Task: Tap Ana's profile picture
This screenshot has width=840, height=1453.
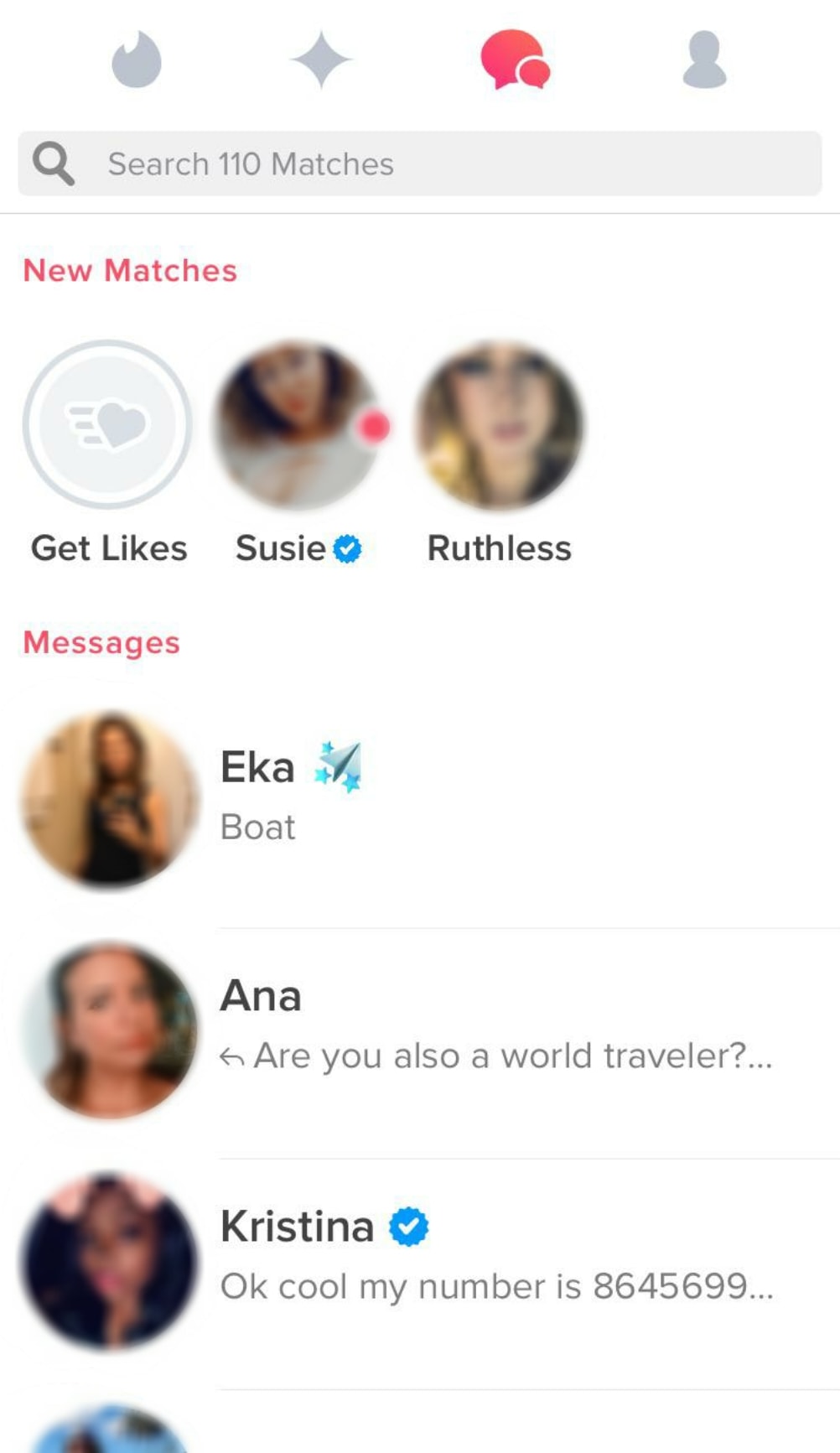Action: click(109, 1030)
